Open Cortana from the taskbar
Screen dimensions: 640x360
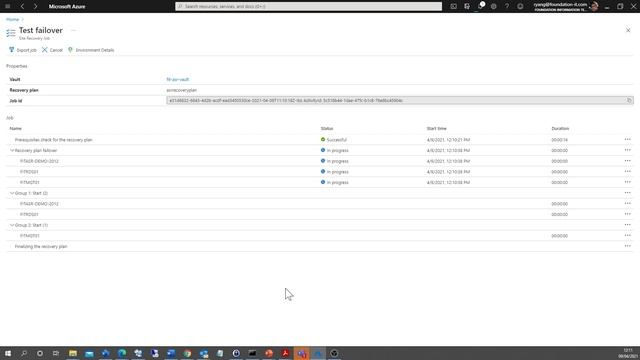tap(40, 353)
